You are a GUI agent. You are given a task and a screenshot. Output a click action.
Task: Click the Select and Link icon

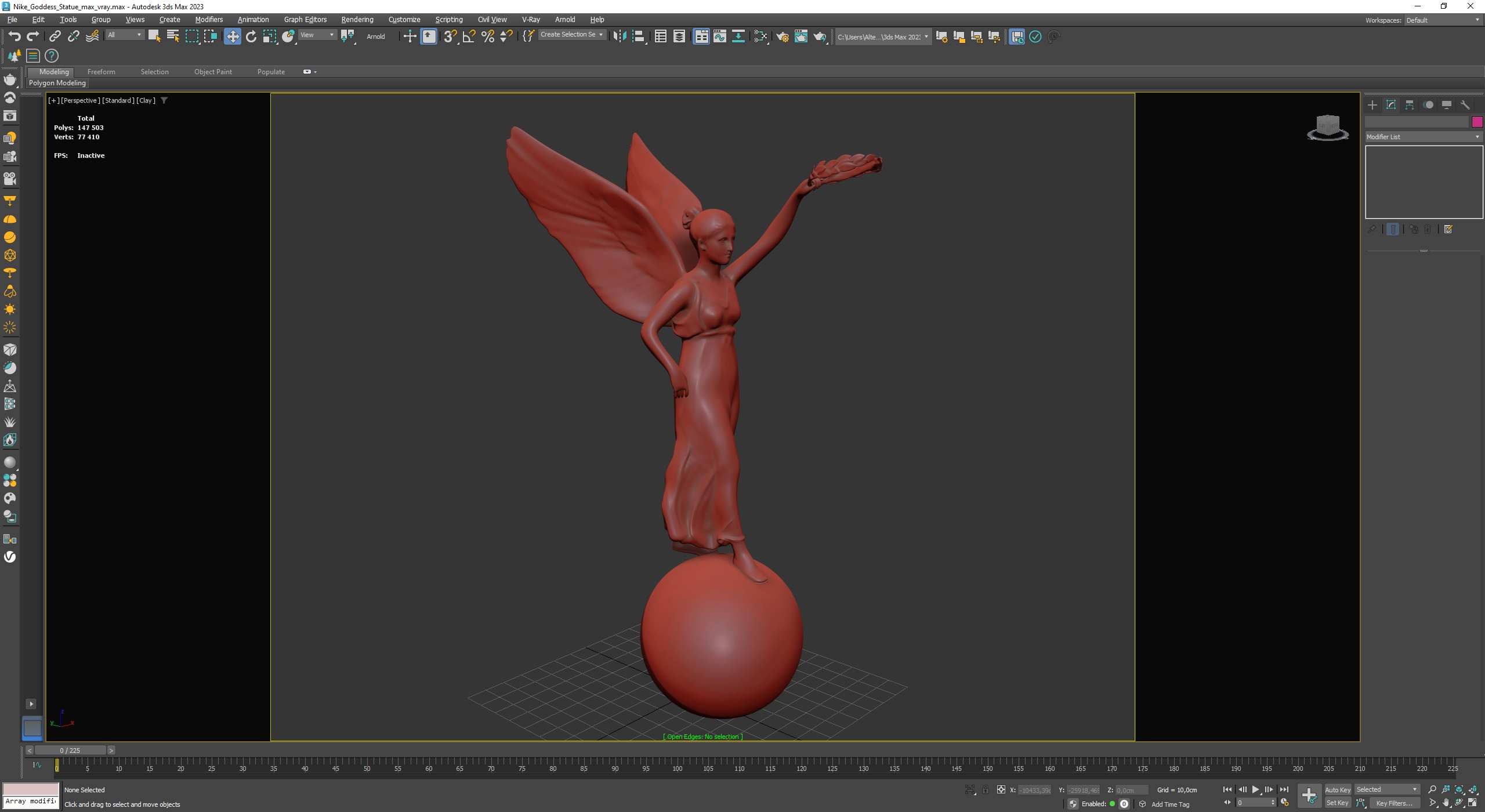(x=55, y=37)
